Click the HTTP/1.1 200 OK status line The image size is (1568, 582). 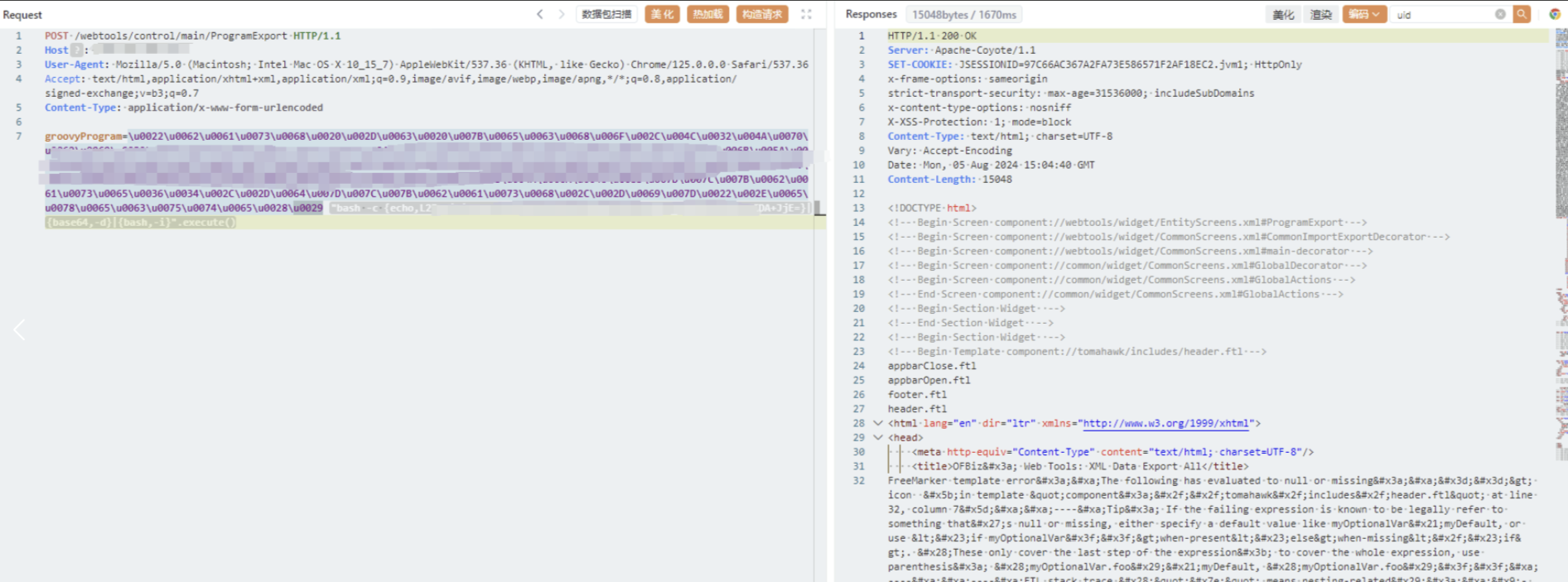[x=932, y=36]
